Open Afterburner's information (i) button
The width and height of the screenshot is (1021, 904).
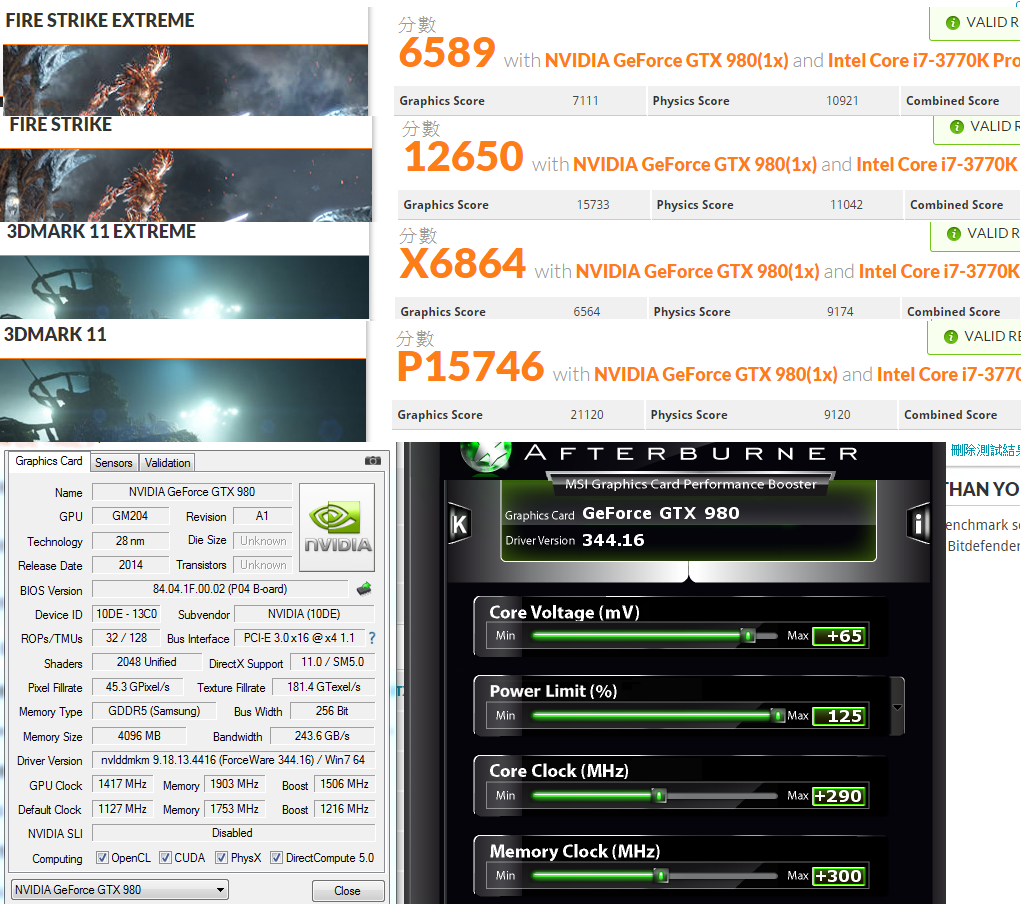(x=919, y=524)
